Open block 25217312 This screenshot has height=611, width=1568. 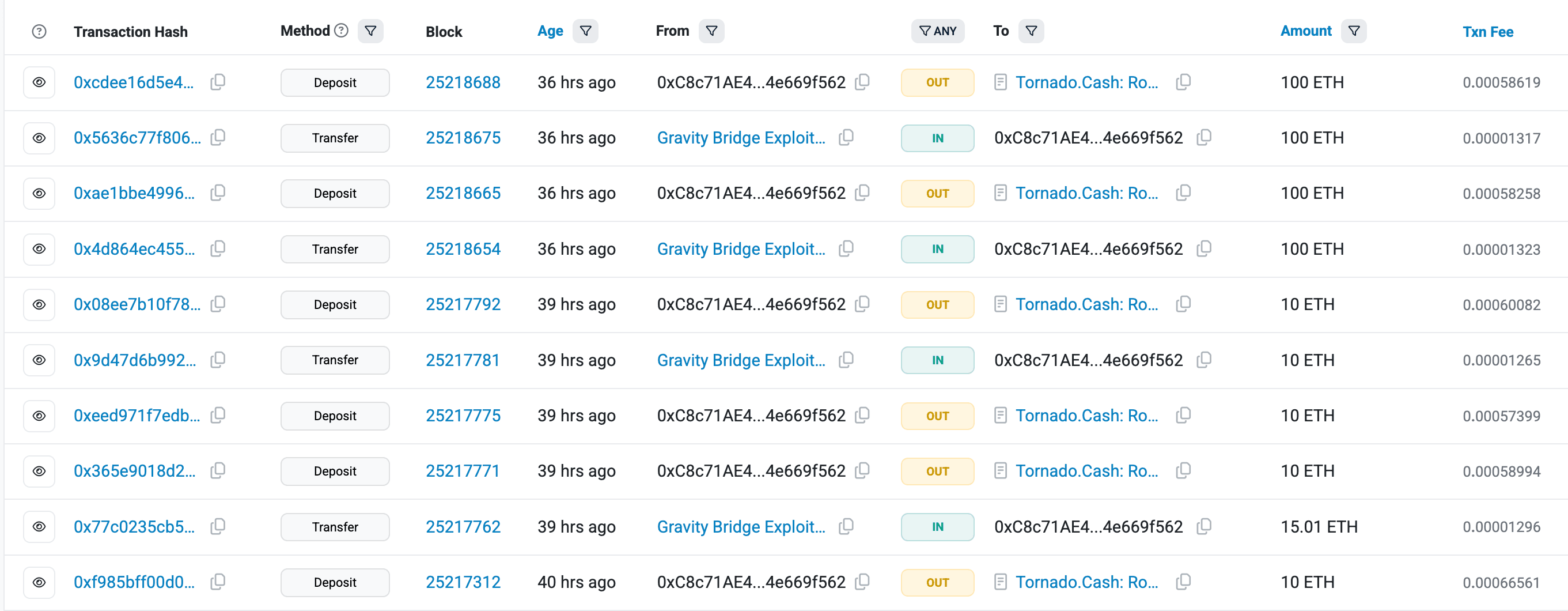pos(463,582)
